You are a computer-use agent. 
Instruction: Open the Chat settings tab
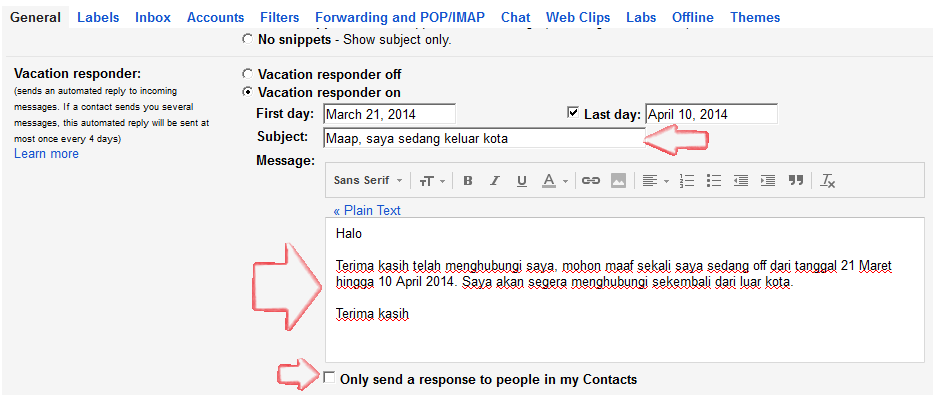(x=515, y=18)
